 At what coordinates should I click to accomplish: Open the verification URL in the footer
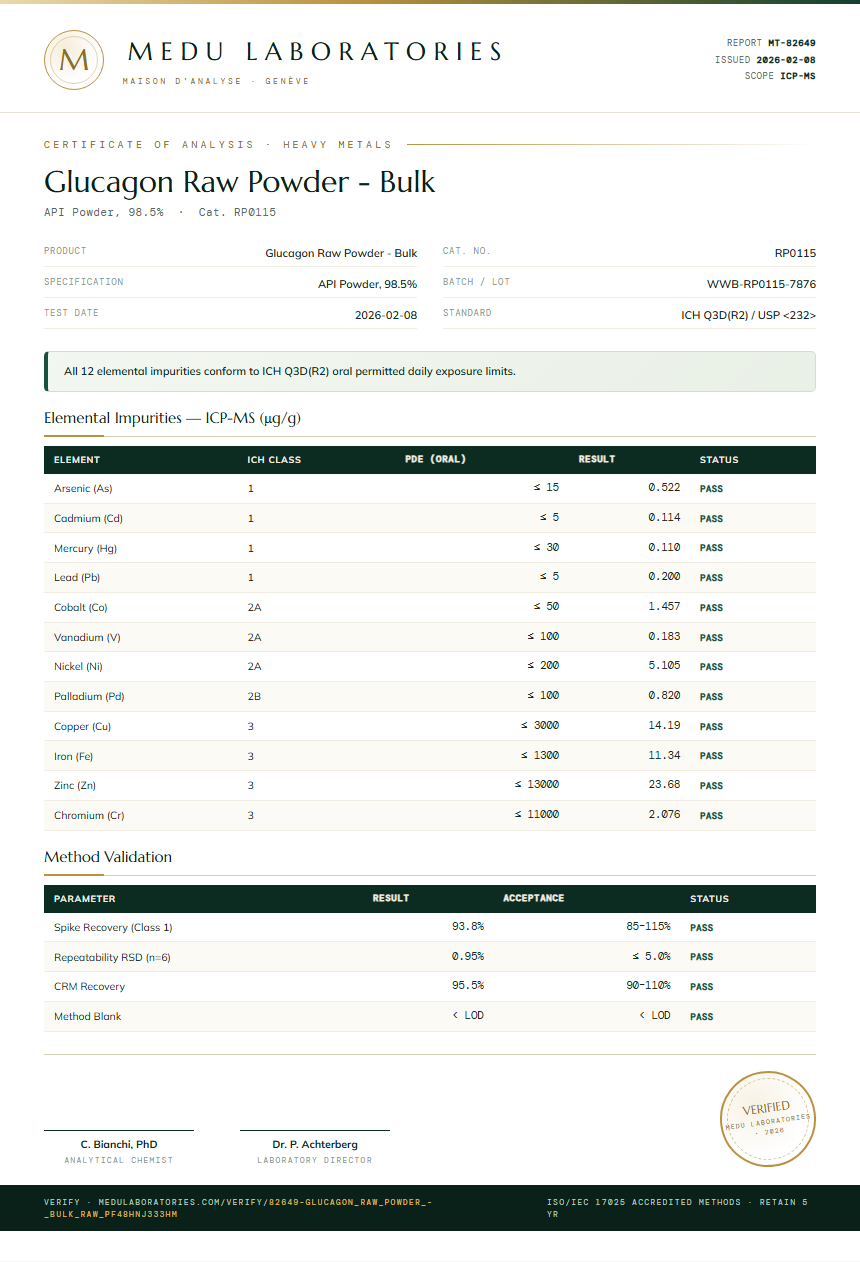click(238, 1207)
